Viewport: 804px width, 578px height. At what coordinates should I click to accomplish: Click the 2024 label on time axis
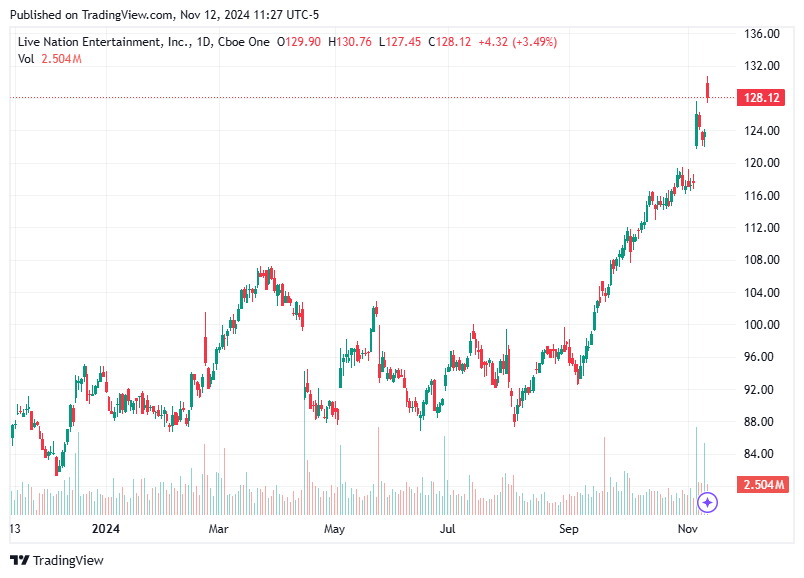(106, 529)
